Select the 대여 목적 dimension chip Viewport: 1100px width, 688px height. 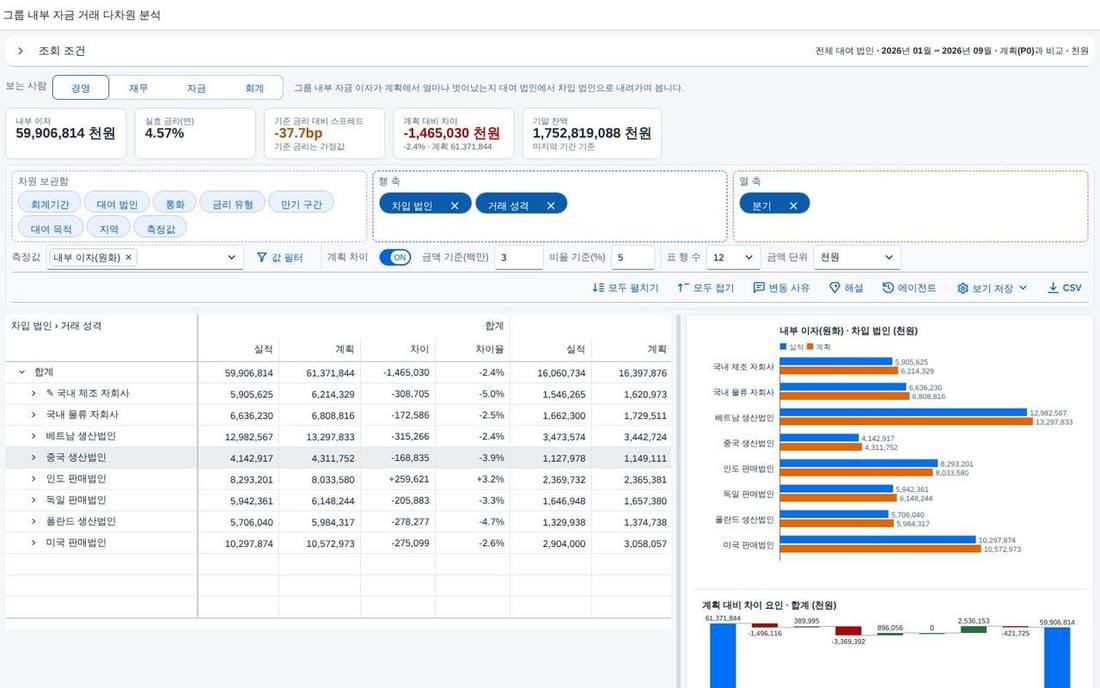tap(51, 229)
